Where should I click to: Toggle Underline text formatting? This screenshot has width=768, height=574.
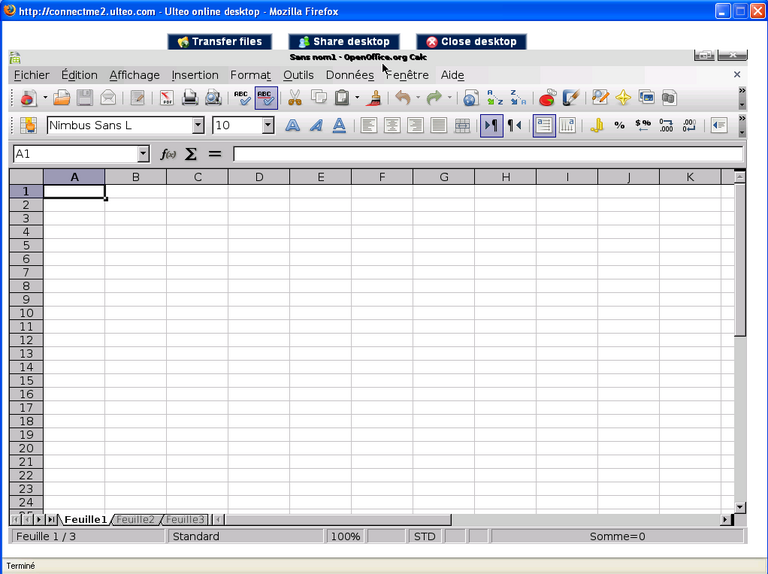click(x=339, y=125)
